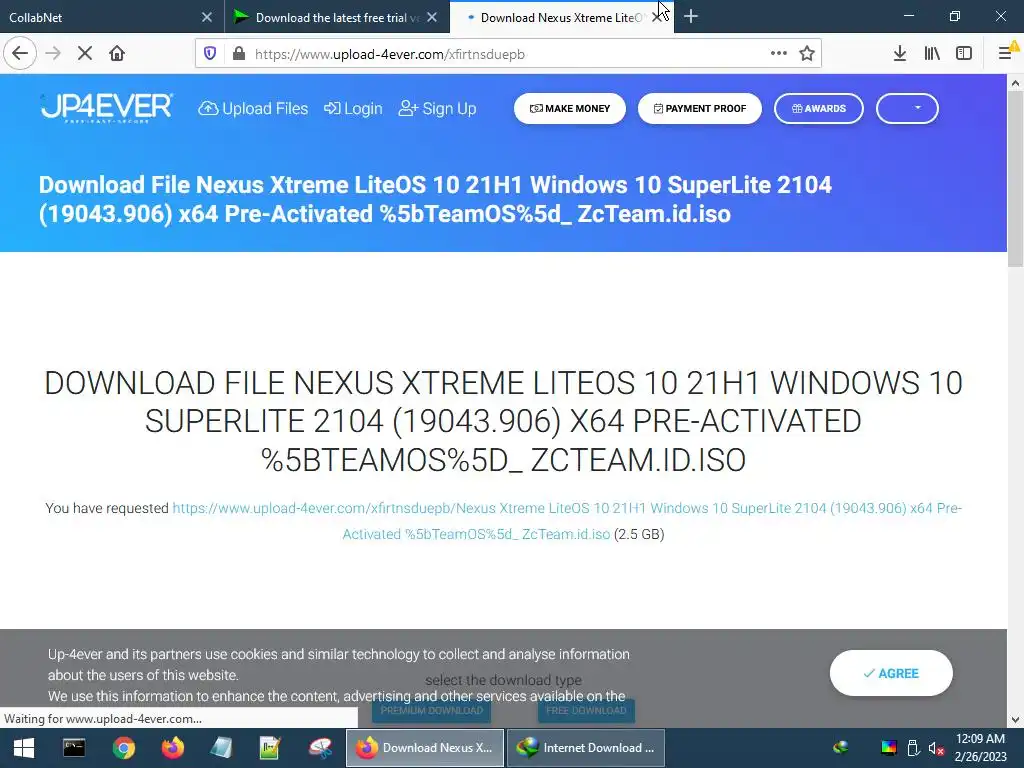Image resolution: width=1024 pixels, height=768 pixels.
Task: Open the Snipping Tool taskbar icon
Action: 320,748
